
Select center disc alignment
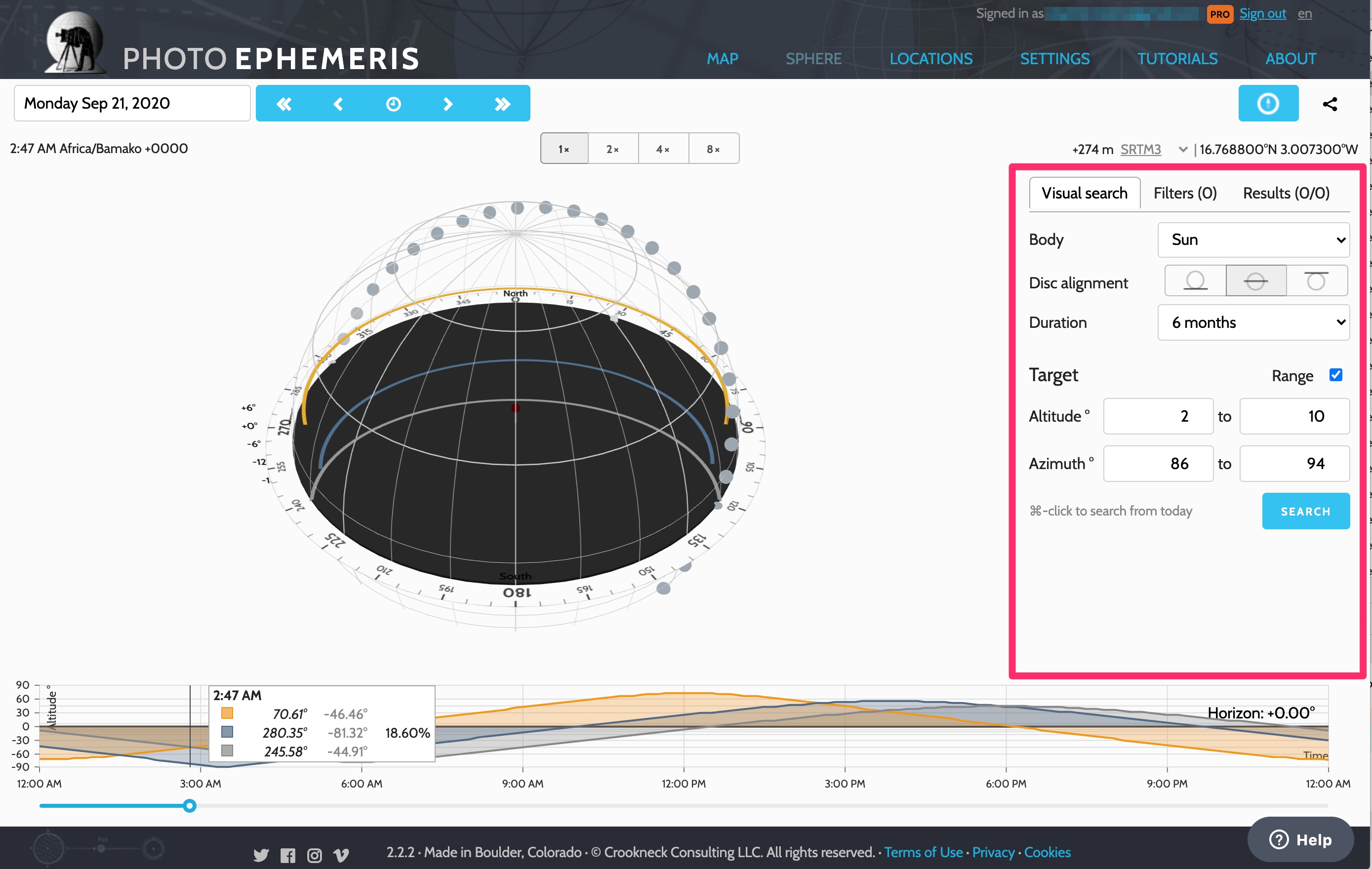pyautogui.click(x=1256, y=280)
